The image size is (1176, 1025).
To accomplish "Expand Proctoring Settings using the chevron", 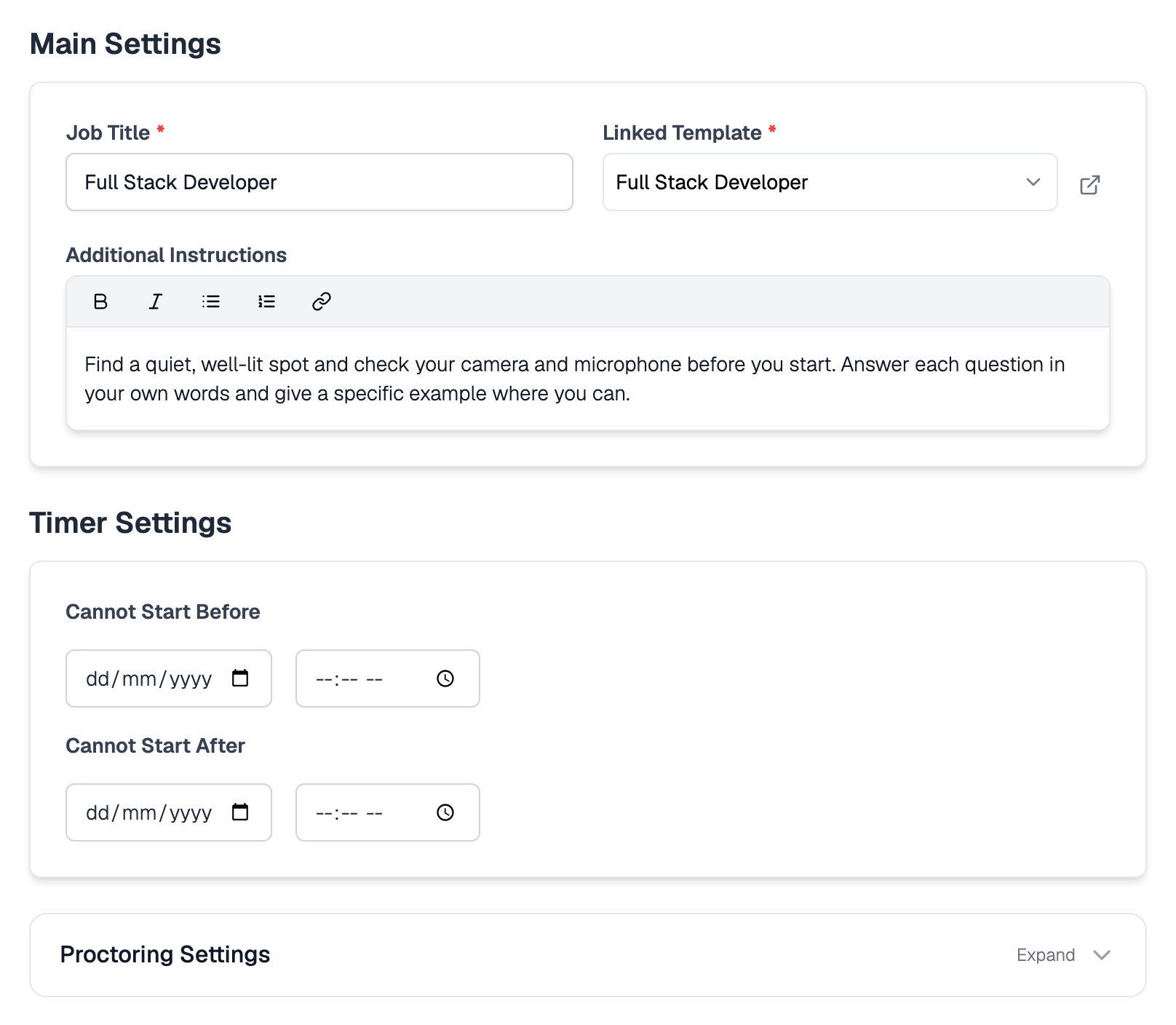I will [x=1102, y=955].
